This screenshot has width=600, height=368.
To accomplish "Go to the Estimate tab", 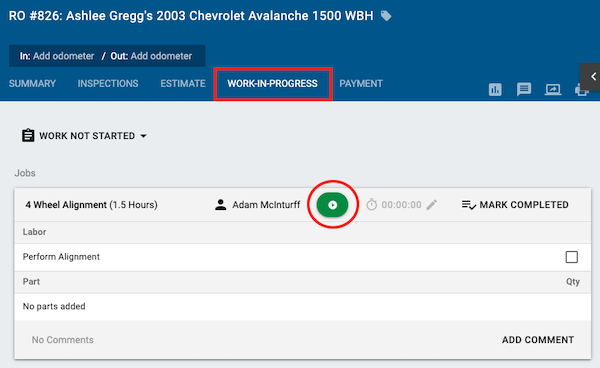I will [183, 83].
